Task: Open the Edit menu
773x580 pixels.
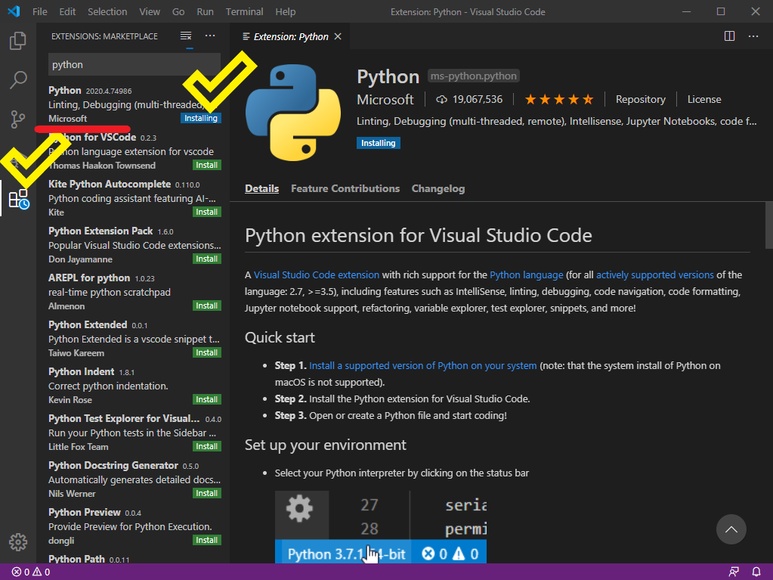Action: coord(67,12)
